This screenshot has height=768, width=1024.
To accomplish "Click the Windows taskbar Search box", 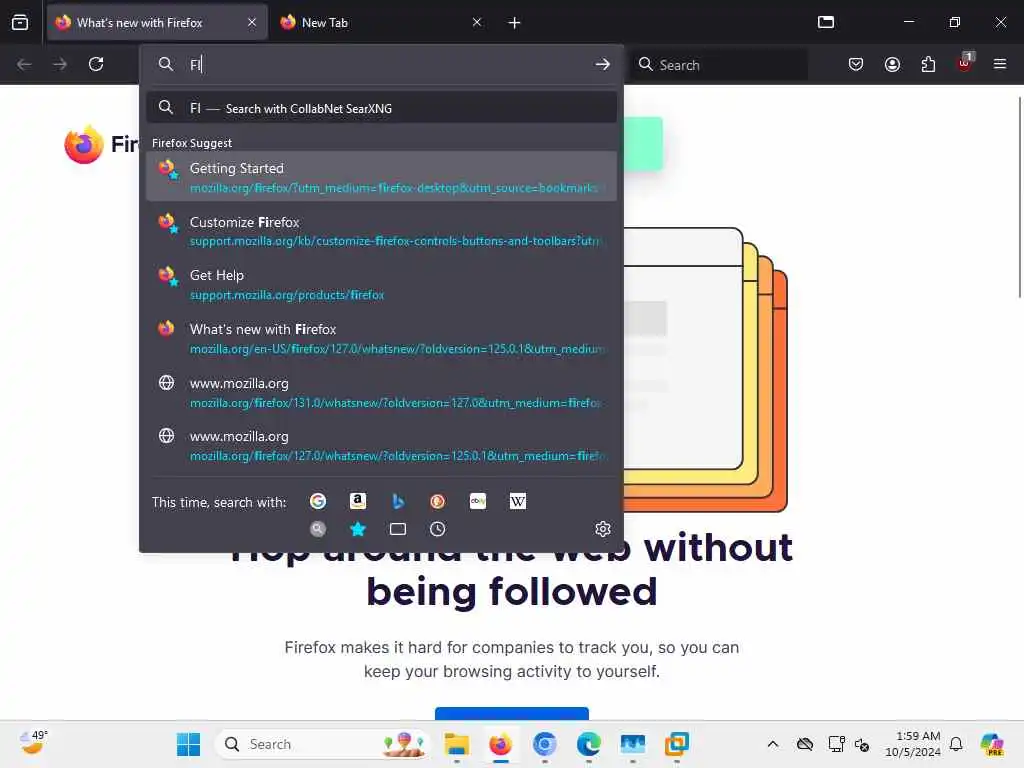I will click(x=322, y=744).
